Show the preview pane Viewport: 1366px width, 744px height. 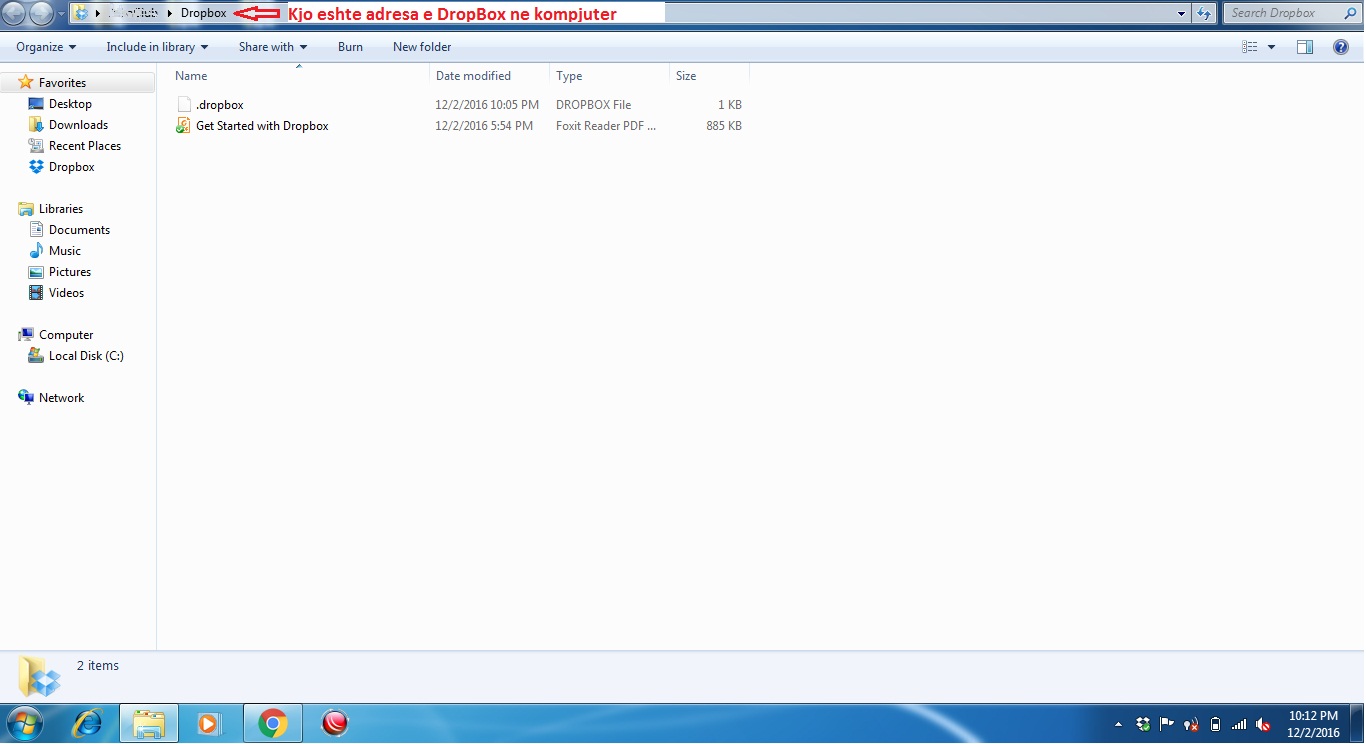pos(1305,47)
